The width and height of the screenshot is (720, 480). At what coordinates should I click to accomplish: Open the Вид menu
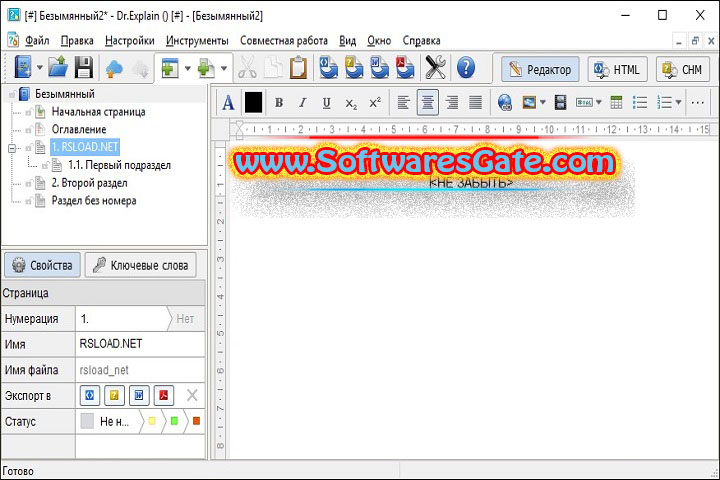coord(348,41)
